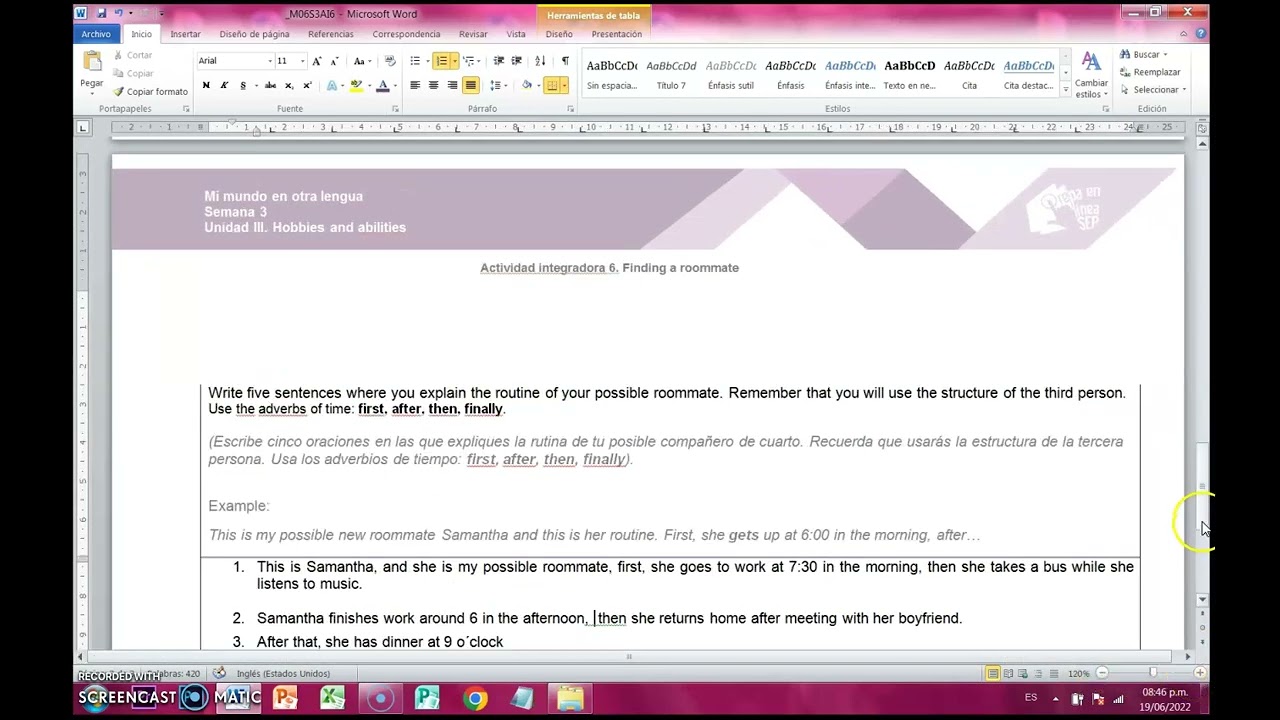Increase paragraph indent
The image size is (1280, 720).
click(515, 61)
